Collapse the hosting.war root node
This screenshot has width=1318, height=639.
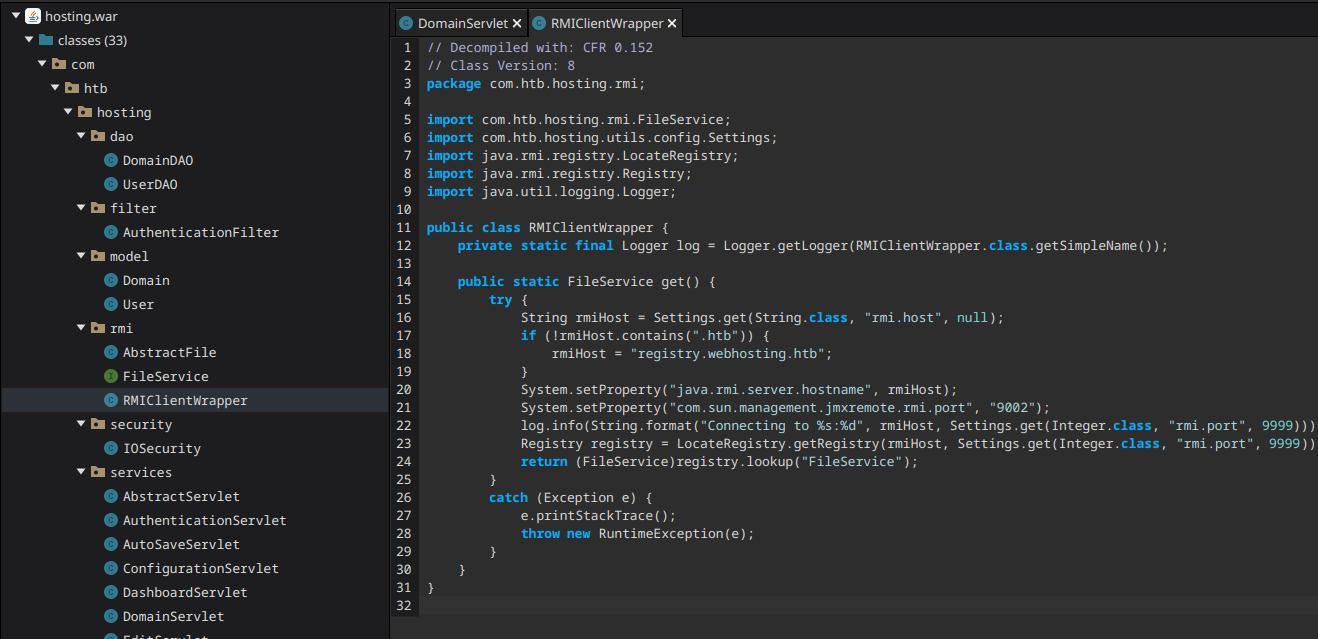pos(16,16)
